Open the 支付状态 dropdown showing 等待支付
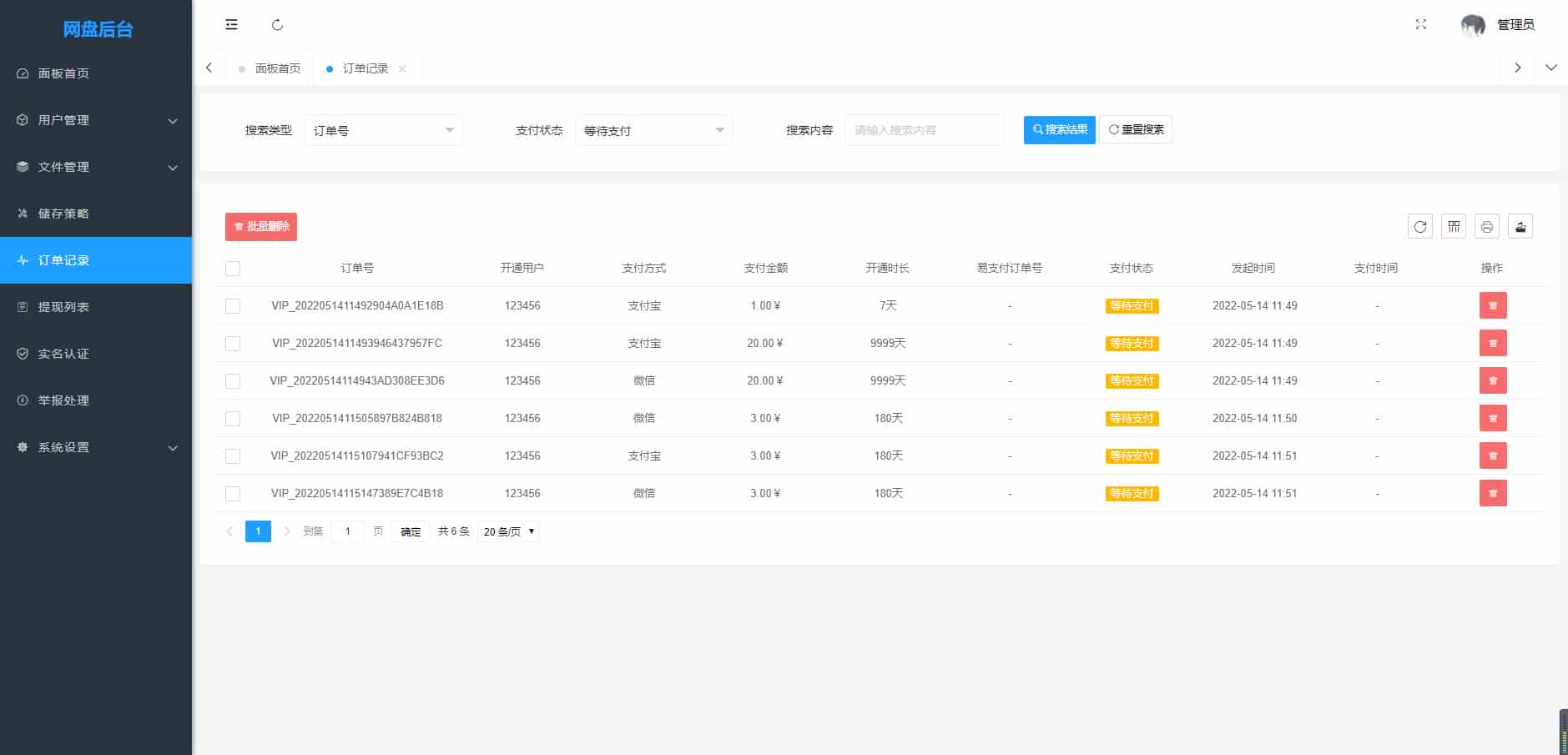 point(653,130)
